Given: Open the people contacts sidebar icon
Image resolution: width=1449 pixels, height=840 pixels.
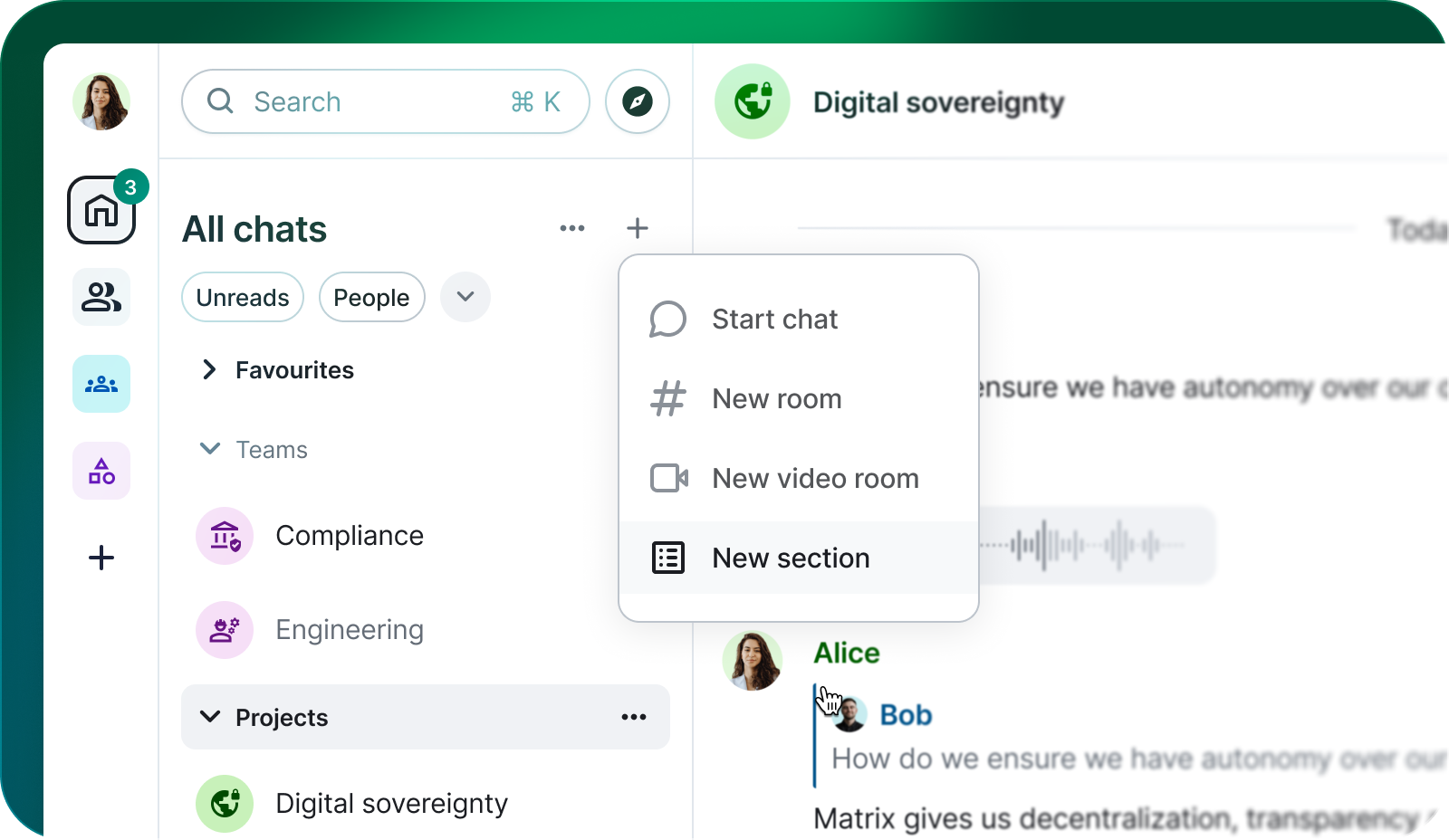Looking at the screenshot, I should (x=101, y=297).
